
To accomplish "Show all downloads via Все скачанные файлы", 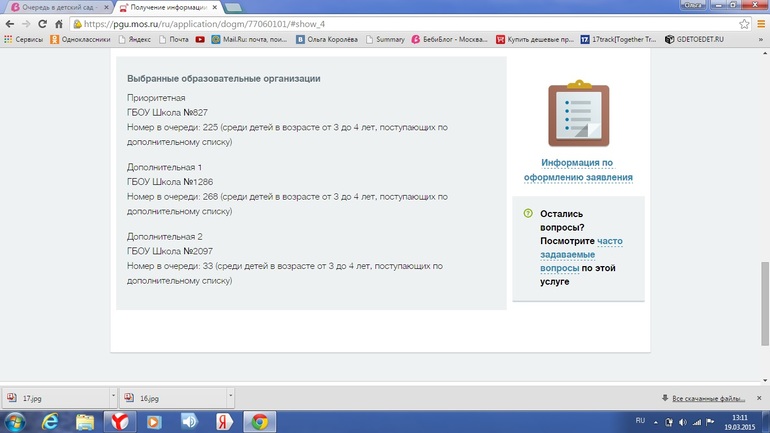I will click(x=708, y=398).
